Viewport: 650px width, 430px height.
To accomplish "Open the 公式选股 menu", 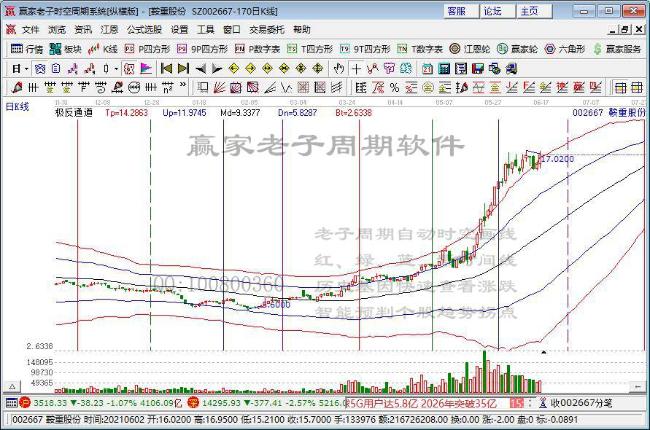I will point(144,29).
